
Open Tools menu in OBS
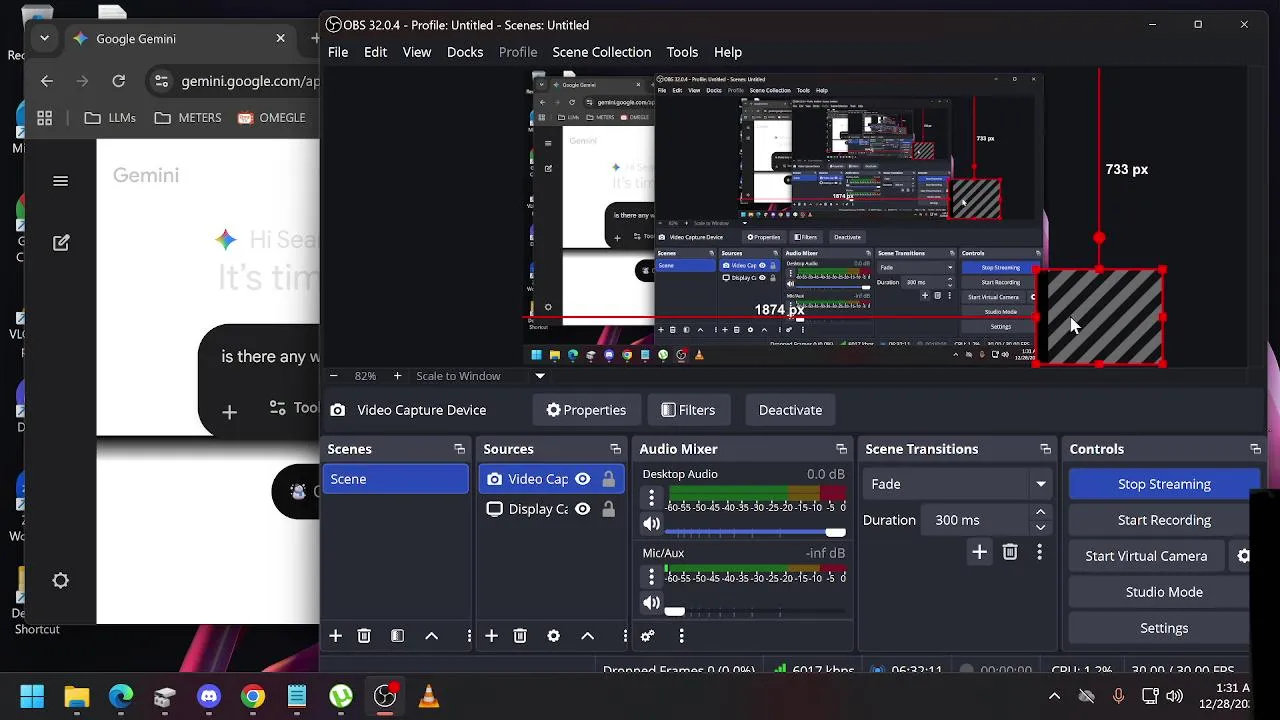point(682,52)
